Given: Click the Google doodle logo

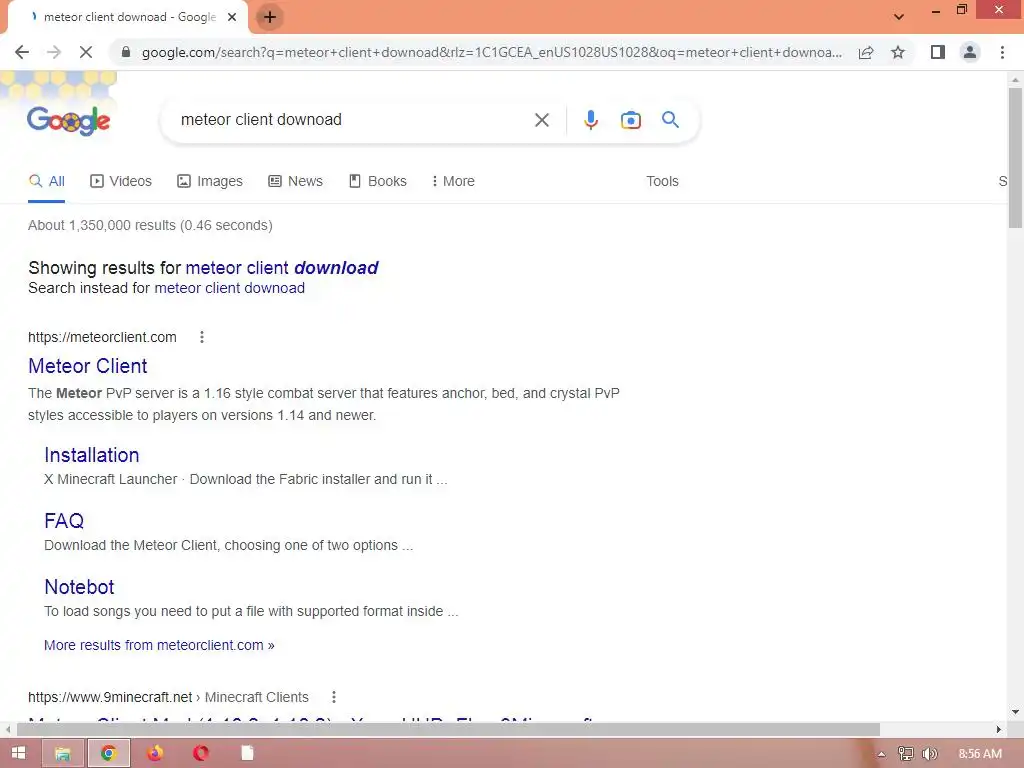Looking at the screenshot, I should tap(69, 120).
